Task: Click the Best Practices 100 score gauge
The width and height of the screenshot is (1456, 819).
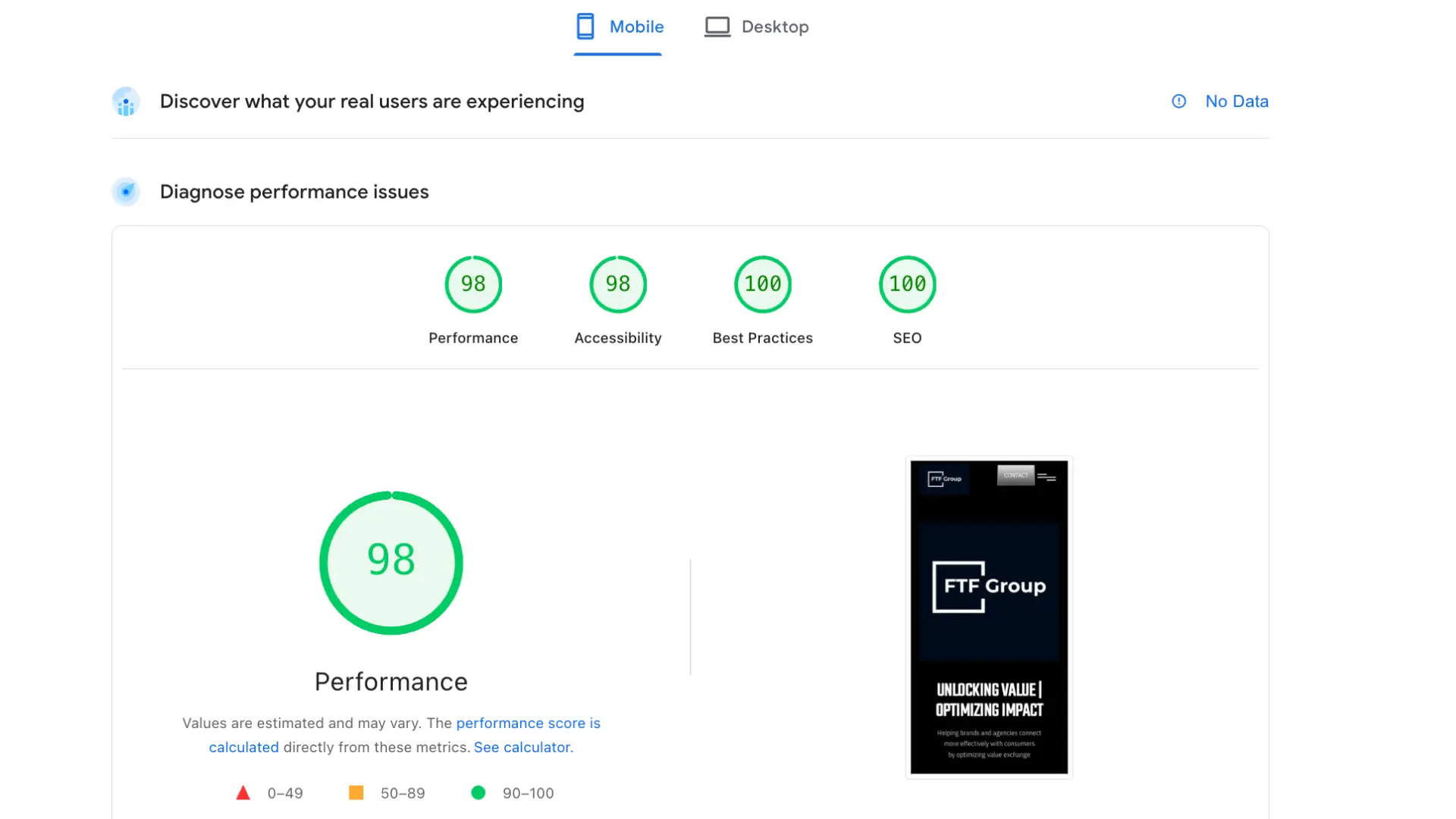Action: coord(762,284)
